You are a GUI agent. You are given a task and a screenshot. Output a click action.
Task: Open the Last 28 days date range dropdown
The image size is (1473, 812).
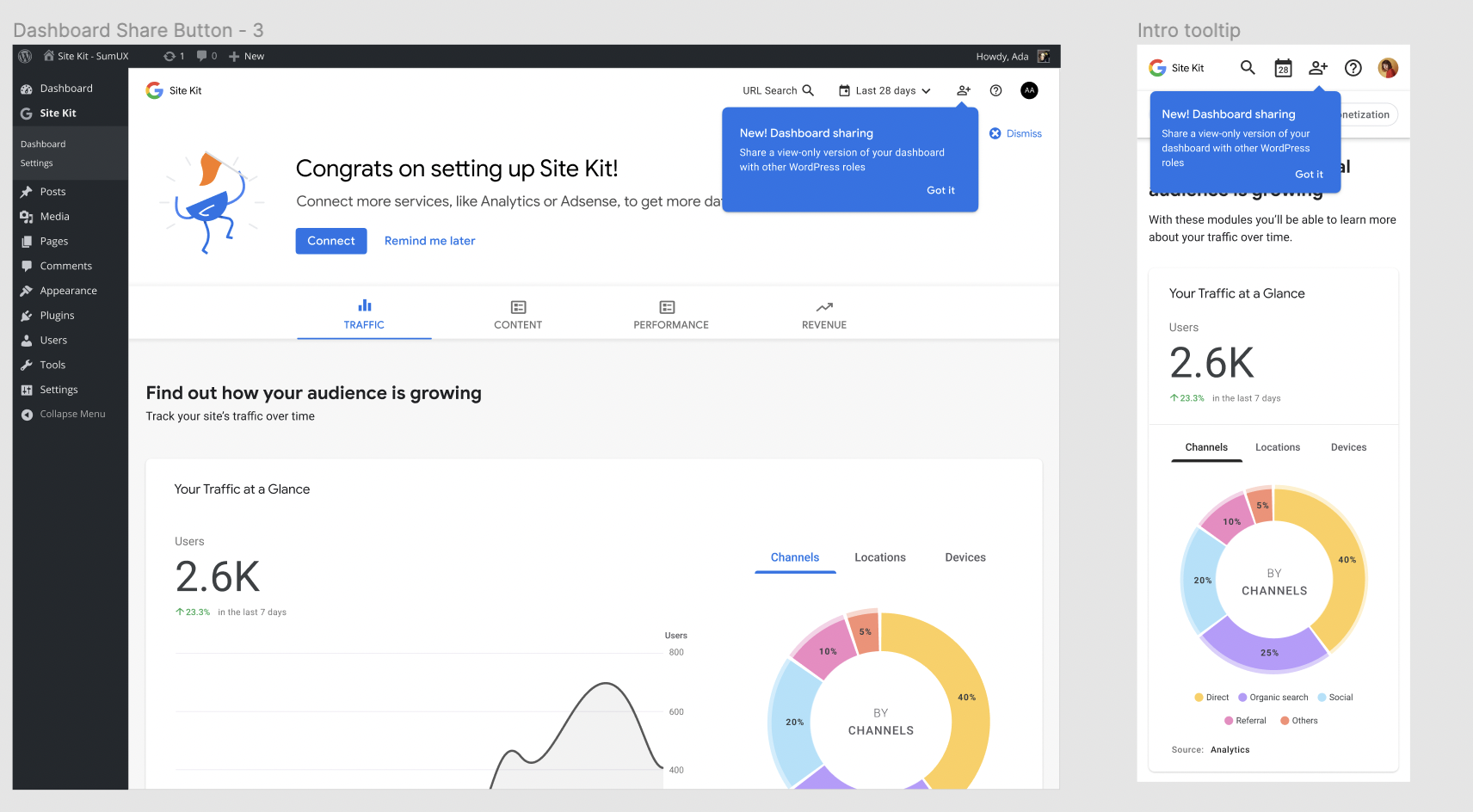coord(884,90)
